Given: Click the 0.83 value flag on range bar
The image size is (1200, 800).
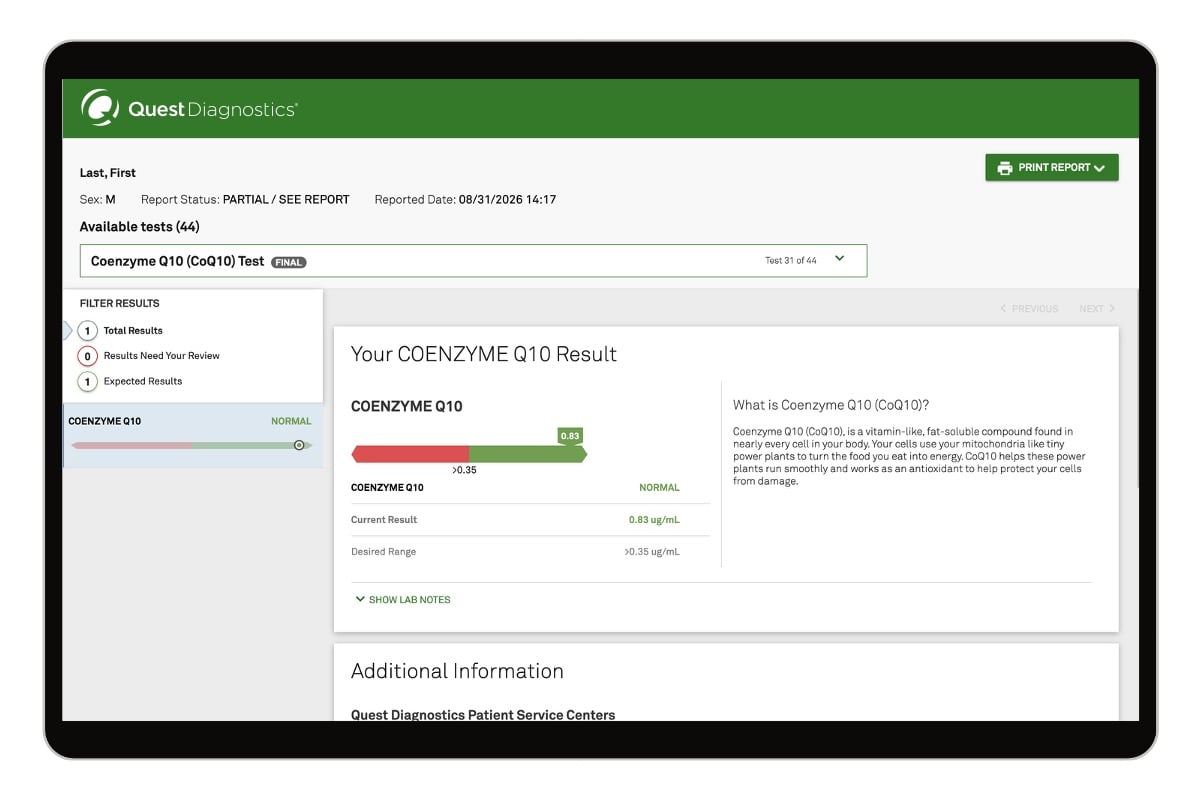Looking at the screenshot, I should pos(570,436).
